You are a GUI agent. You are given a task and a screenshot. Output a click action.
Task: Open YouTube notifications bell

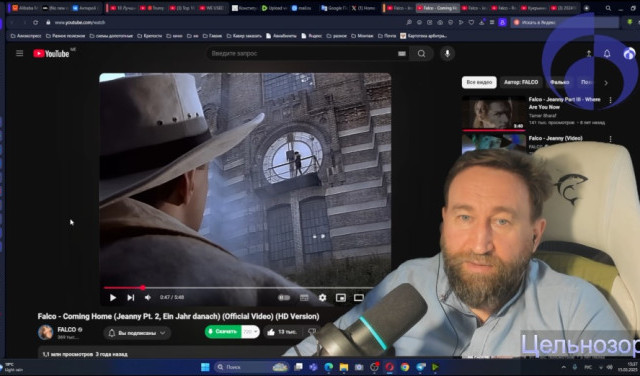point(607,53)
